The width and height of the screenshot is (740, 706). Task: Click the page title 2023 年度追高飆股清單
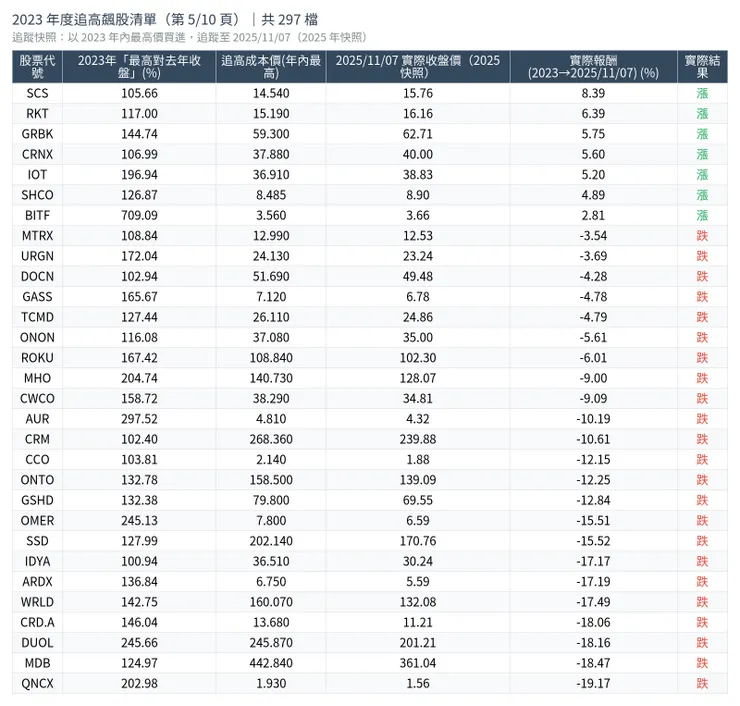pyautogui.click(x=123, y=18)
